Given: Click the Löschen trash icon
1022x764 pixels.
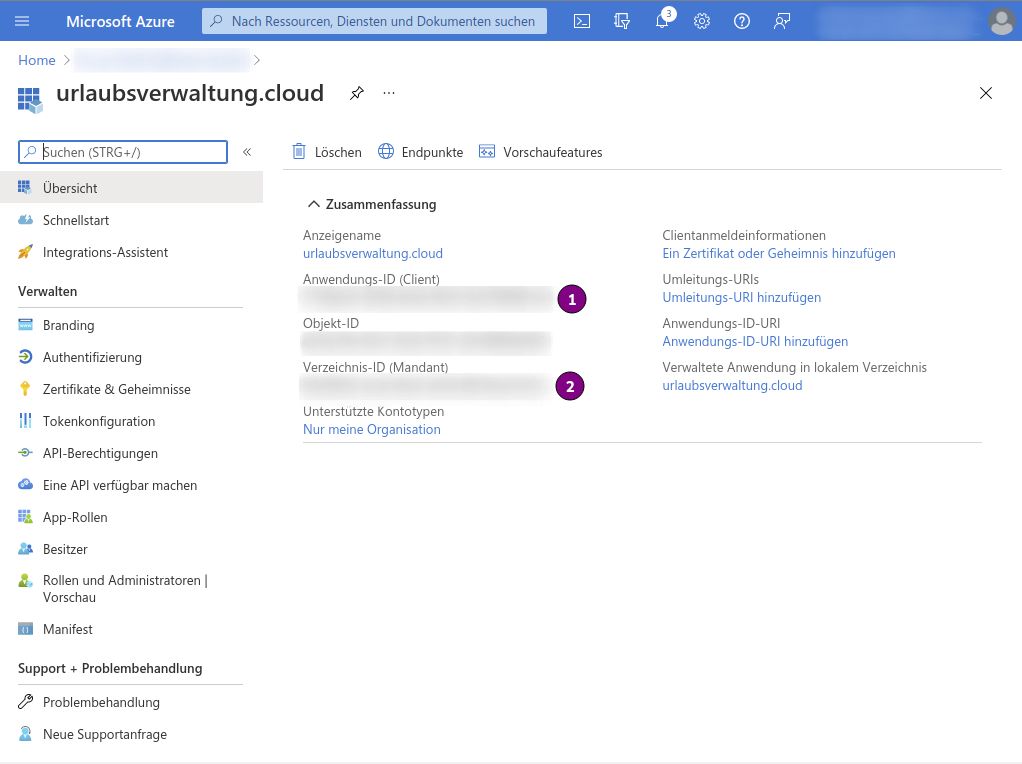Looking at the screenshot, I should [299, 151].
